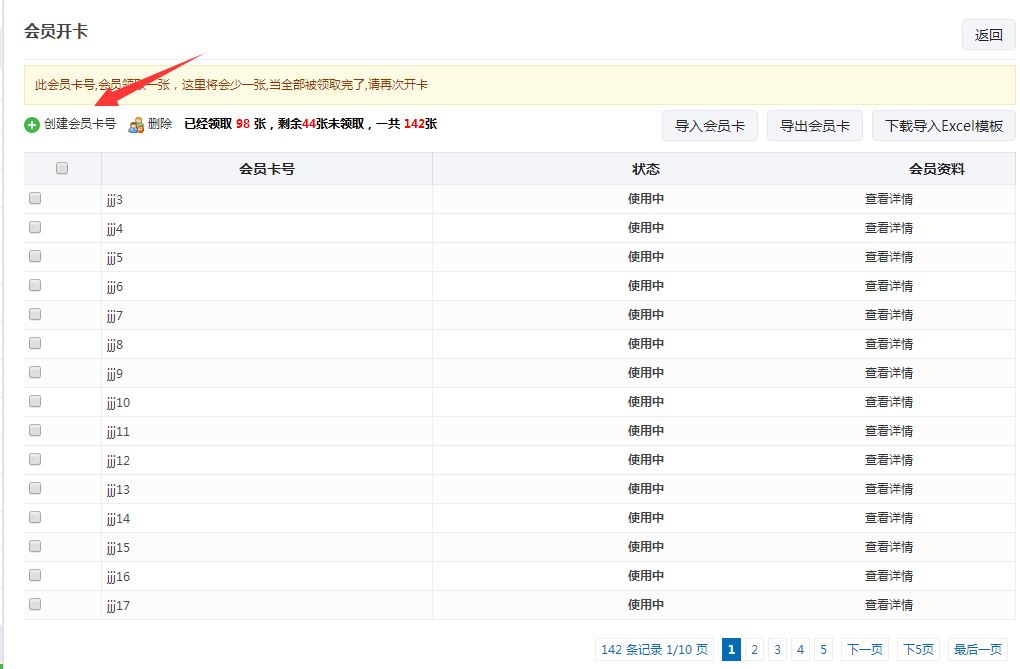Click the green plus create card icon
Image resolution: width=1020 pixels, height=669 pixels.
click(x=32, y=124)
